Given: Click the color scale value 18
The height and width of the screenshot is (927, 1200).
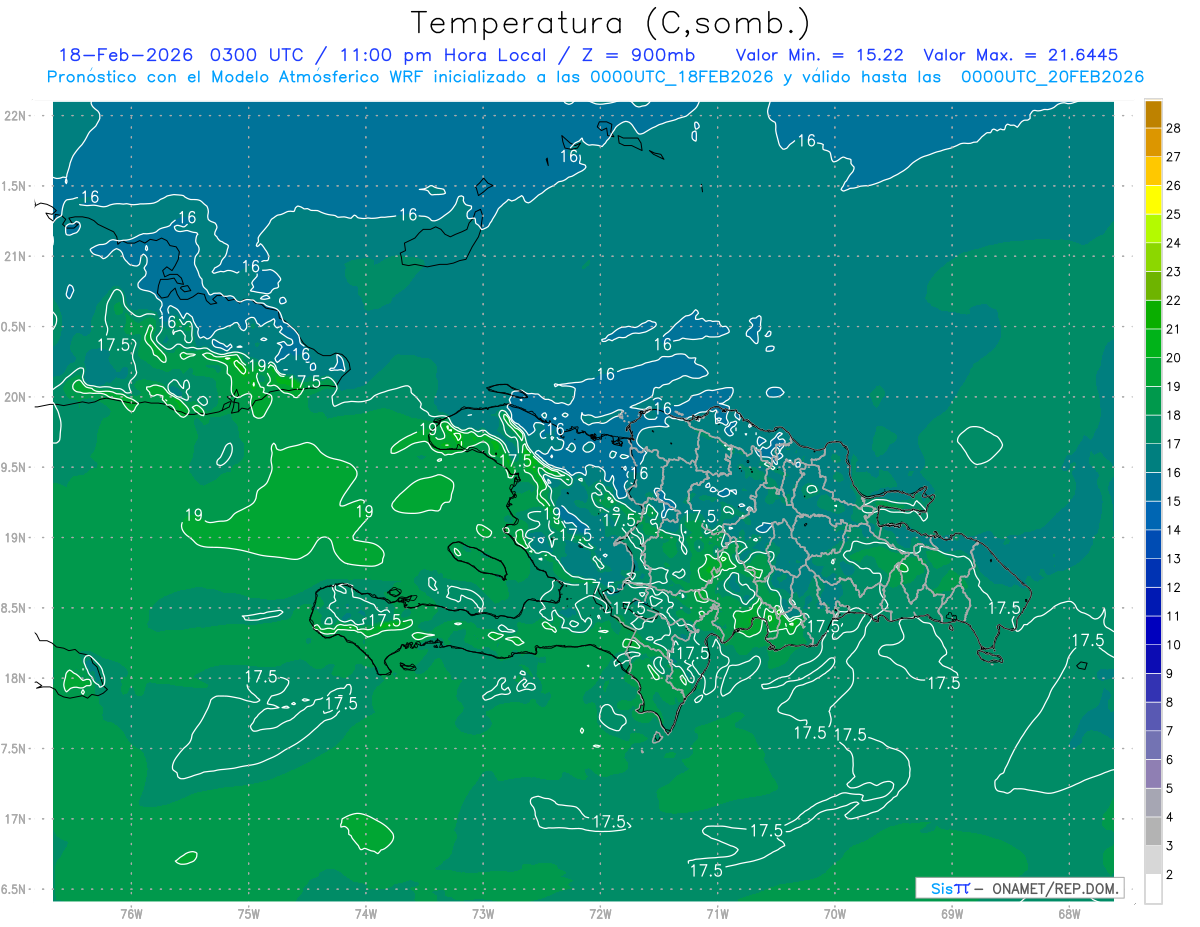Looking at the screenshot, I should pyautogui.click(x=1174, y=415).
